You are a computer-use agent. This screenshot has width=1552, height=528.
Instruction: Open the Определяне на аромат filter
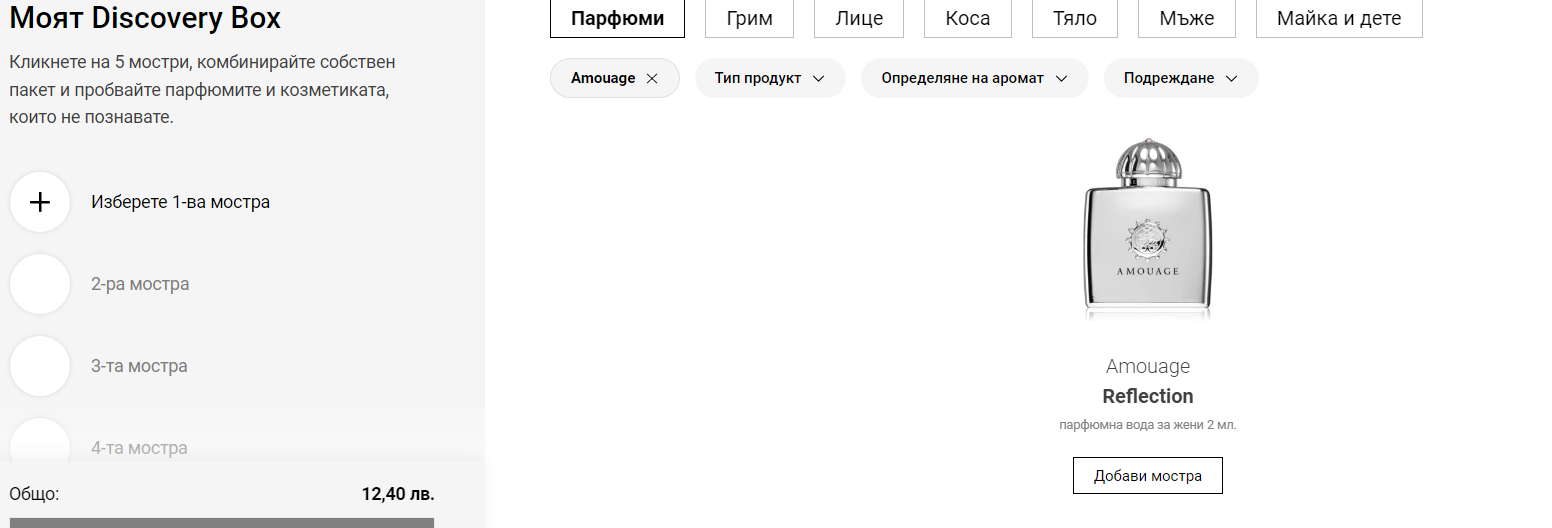974,78
